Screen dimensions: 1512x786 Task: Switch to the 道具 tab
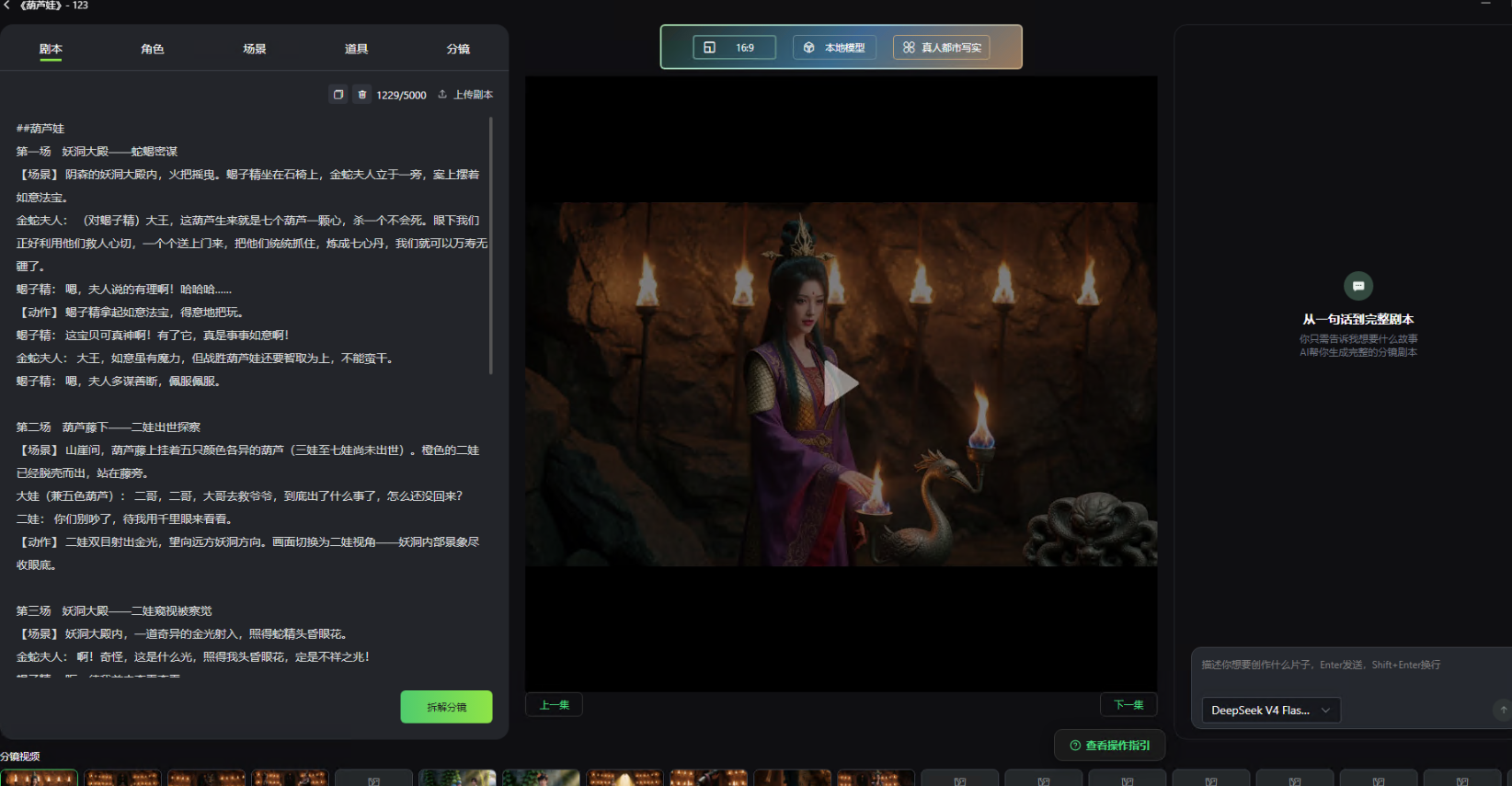point(357,49)
